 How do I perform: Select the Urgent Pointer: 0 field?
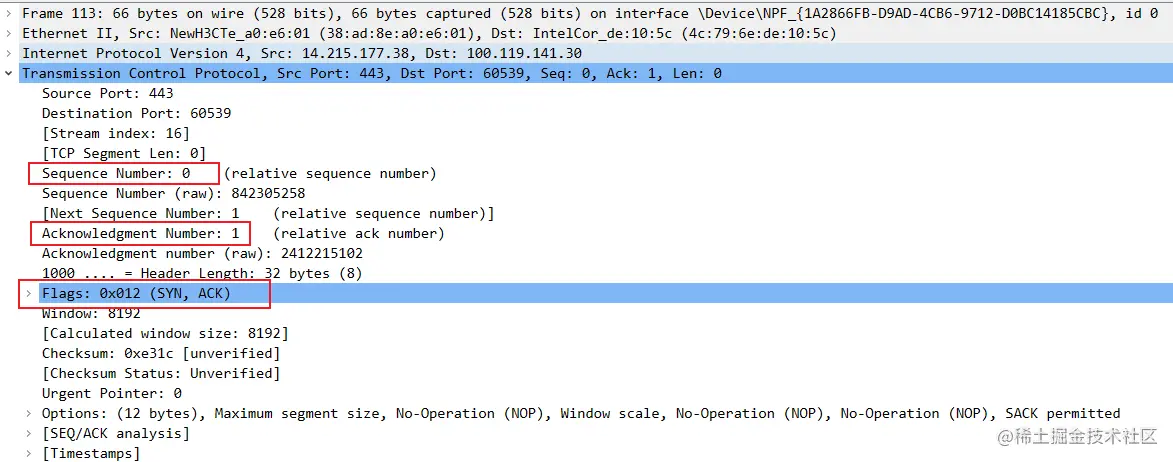point(112,393)
